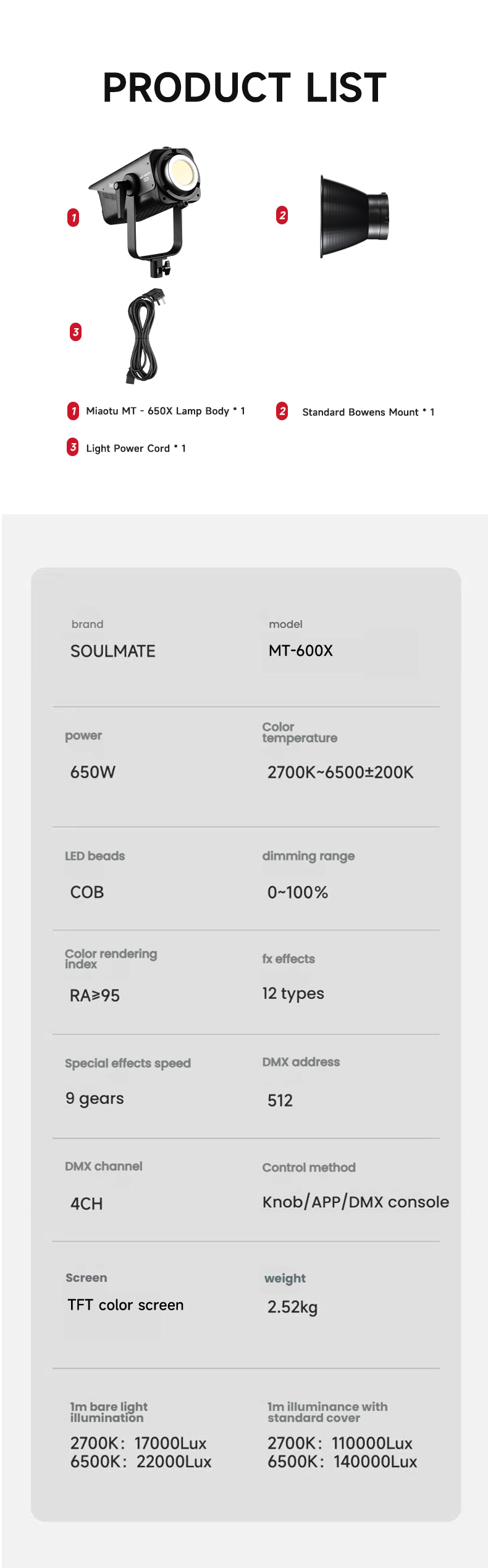Select the coiled power cord image
The height and width of the screenshot is (1568, 488).
tap(145, 336)
